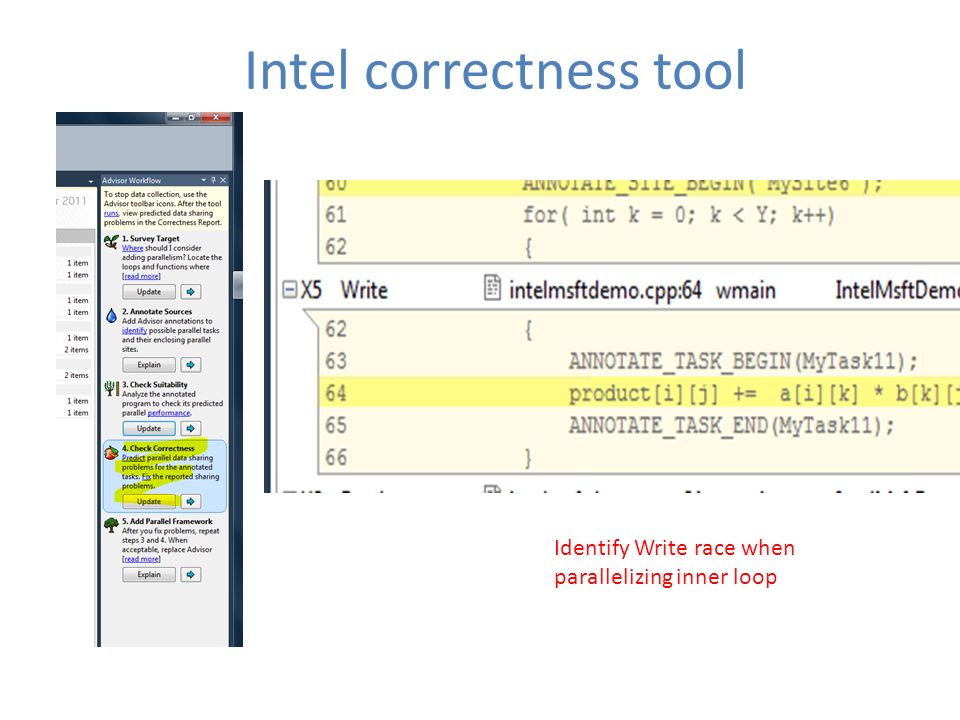The width and height of the screenshot is (960, 720).
Task: Click 'wmain' in the X5 row
Action: (746, 290)
